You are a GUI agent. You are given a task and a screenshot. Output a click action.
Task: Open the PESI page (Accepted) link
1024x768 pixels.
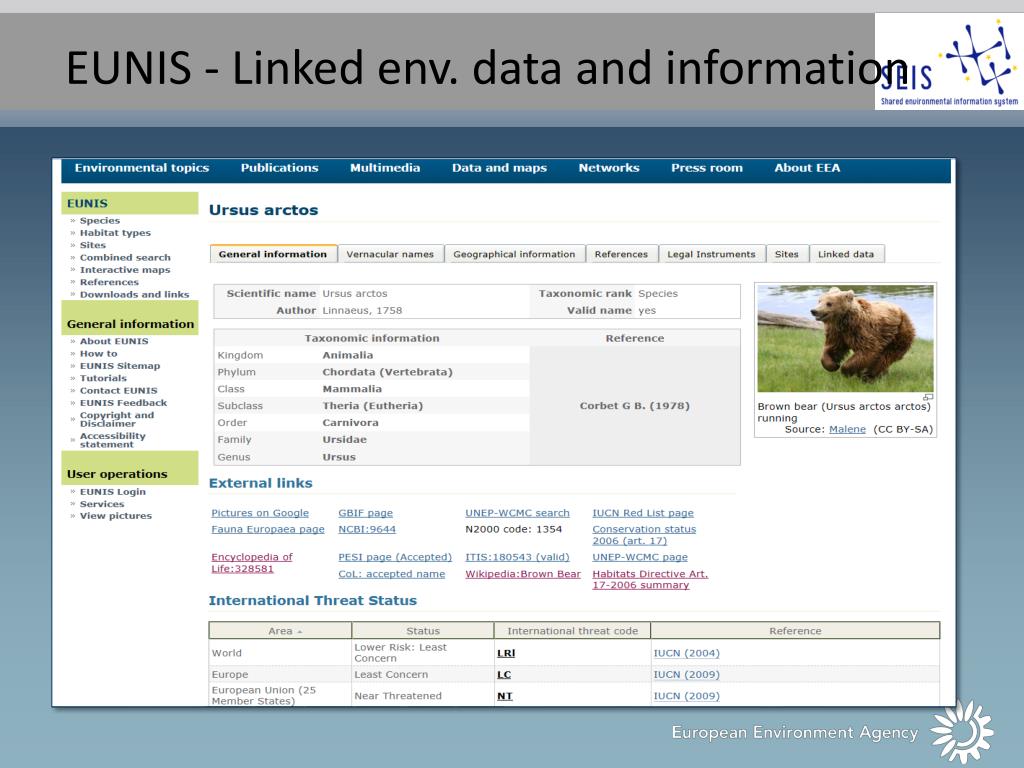point(395,558)
